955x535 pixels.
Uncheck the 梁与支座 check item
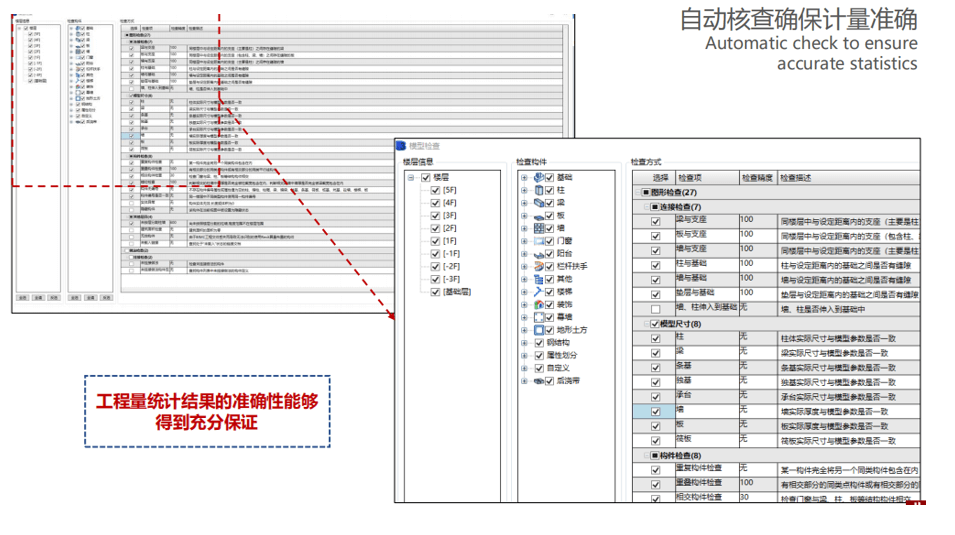(656, 221)
